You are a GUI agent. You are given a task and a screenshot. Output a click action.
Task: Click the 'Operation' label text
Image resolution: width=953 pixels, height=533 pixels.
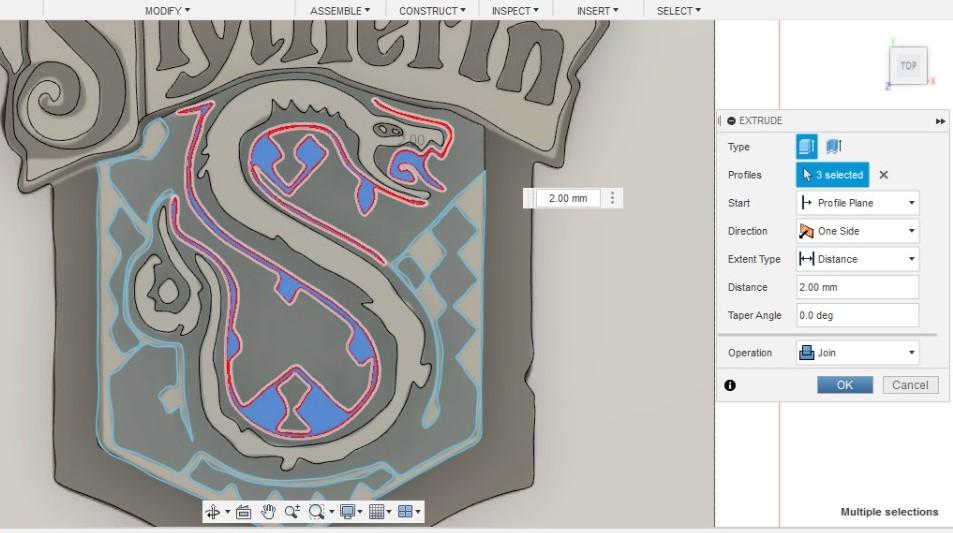click(749, 352)
